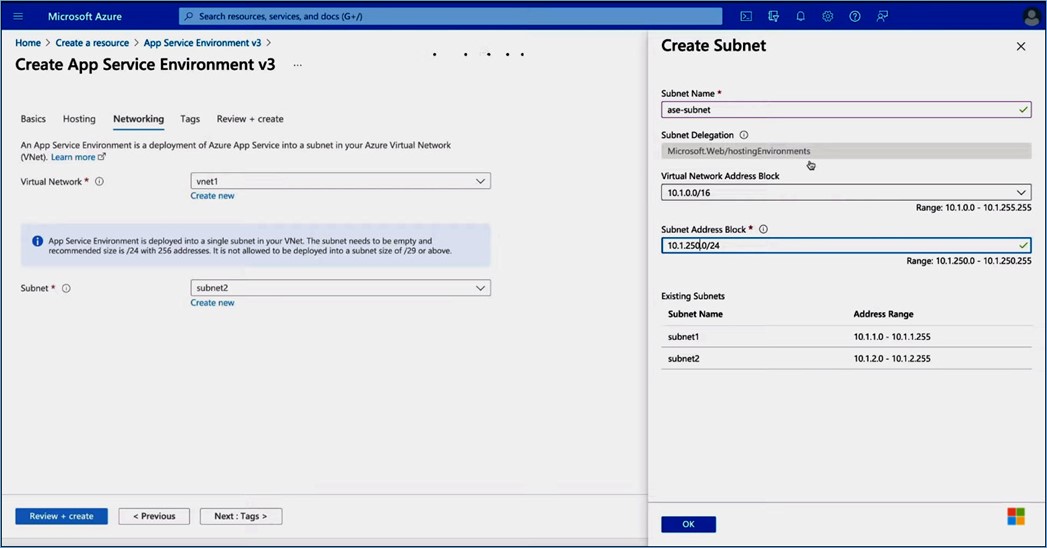1047x548 pixels.
Task: Go to App Service Environment v3 breadcrumb
Action: pos(202,43)
